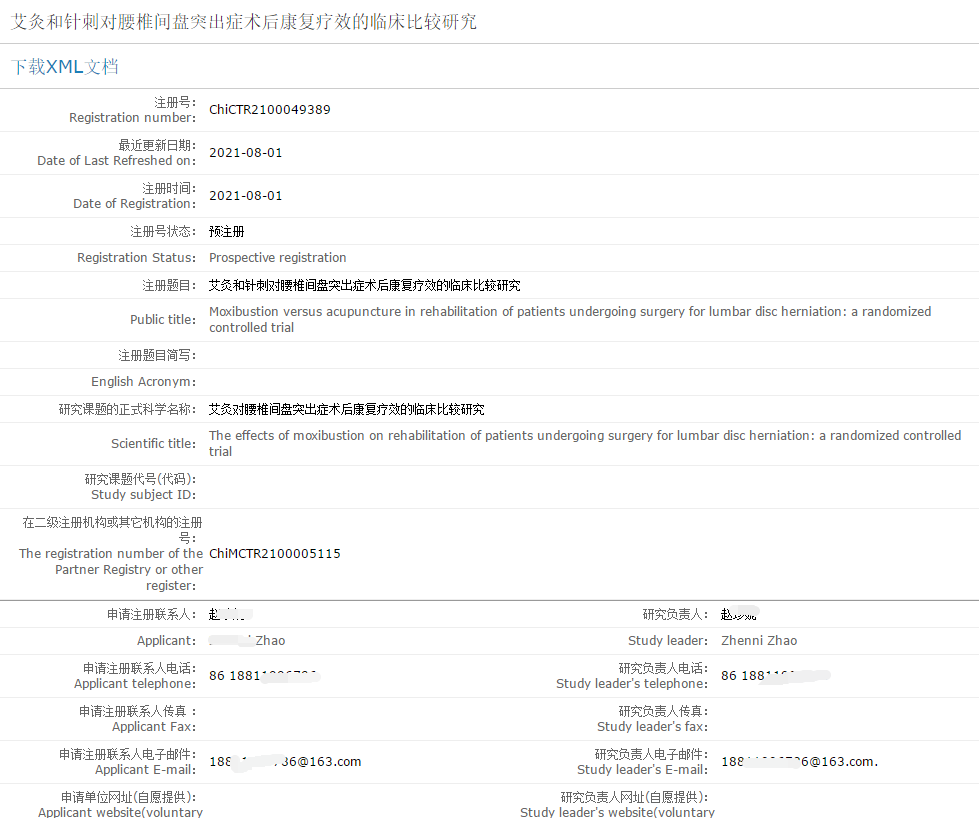Viewport: 979px width, 818px height.
Task: Click the Prospective registration value
Action: (x=277, y=258)
